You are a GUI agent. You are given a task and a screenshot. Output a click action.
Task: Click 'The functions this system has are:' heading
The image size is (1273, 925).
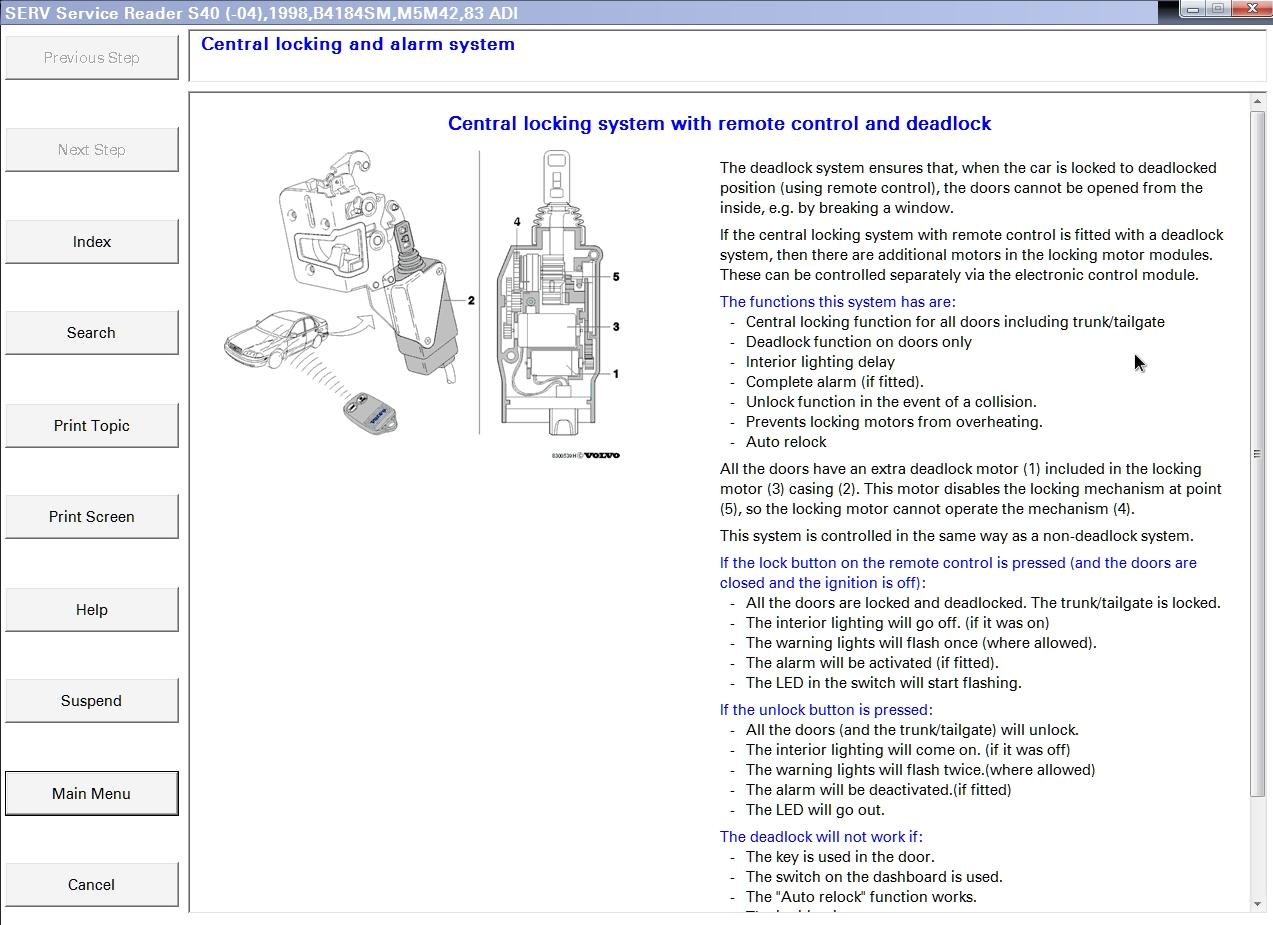coord(838,302)
